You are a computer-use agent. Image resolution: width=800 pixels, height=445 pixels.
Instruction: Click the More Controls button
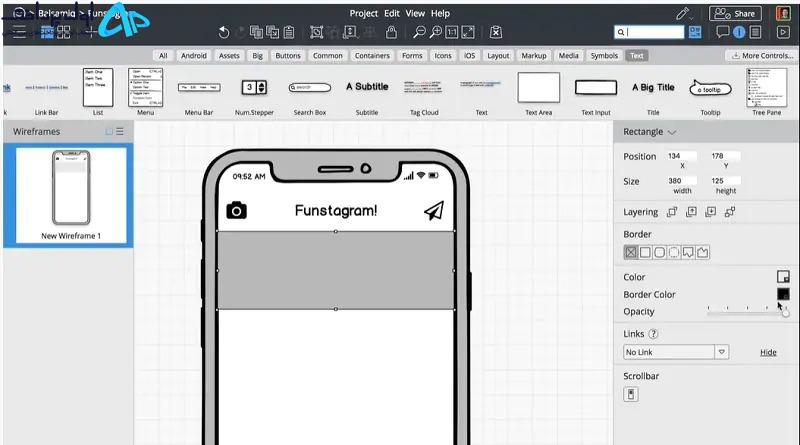[762, 56]
